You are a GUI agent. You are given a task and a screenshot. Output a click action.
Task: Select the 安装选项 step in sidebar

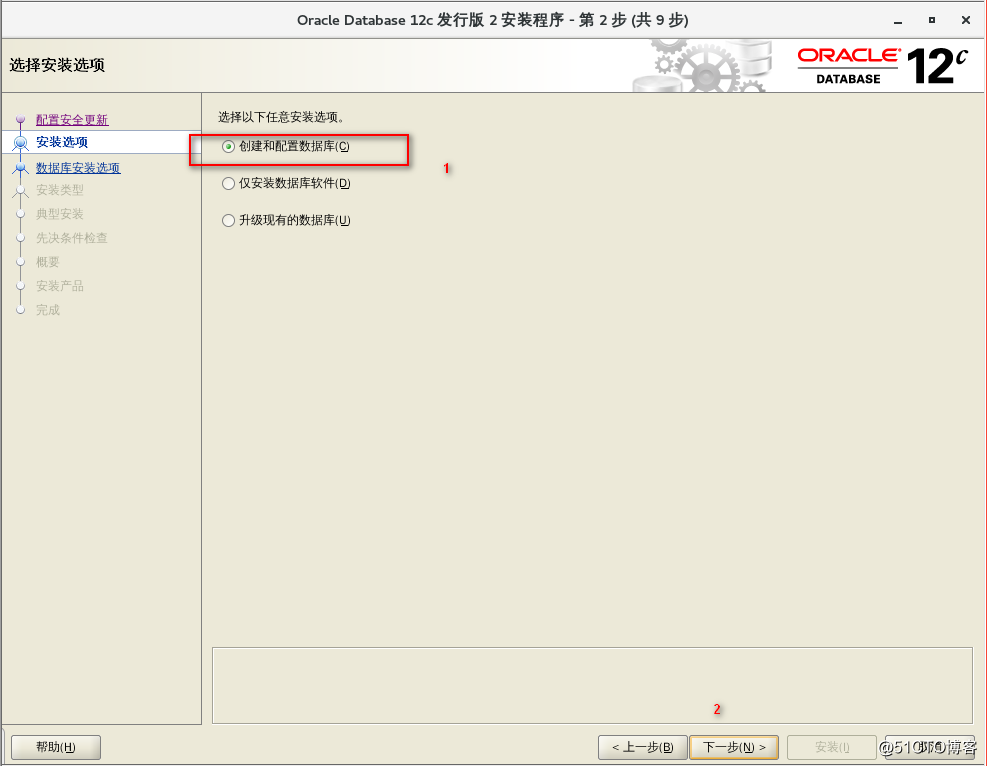62,142
